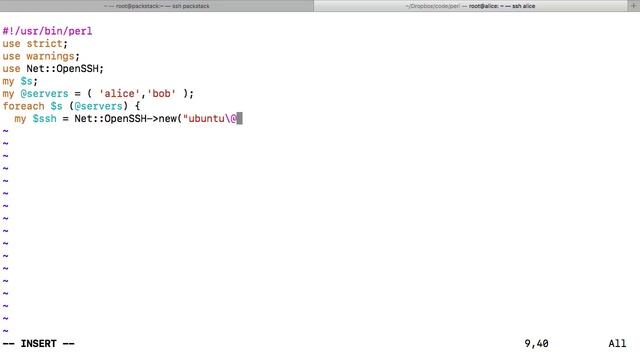This screenshot has width=640, height=360.
Task: Click the 'alice' string in servers list
Action: 119,93
